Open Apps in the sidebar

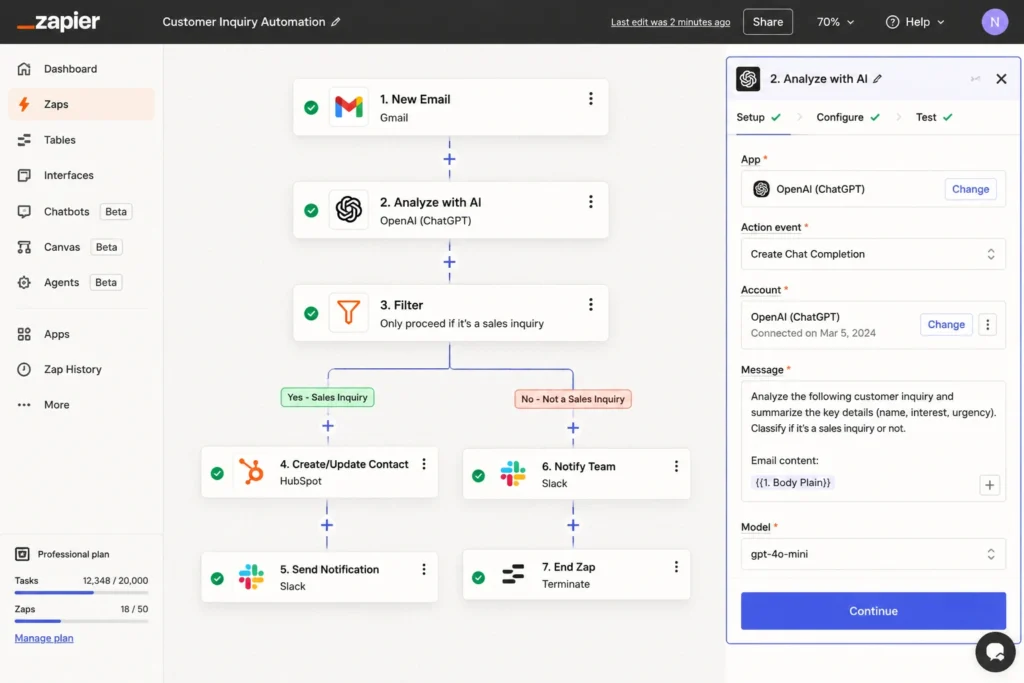tap(81, 334)
